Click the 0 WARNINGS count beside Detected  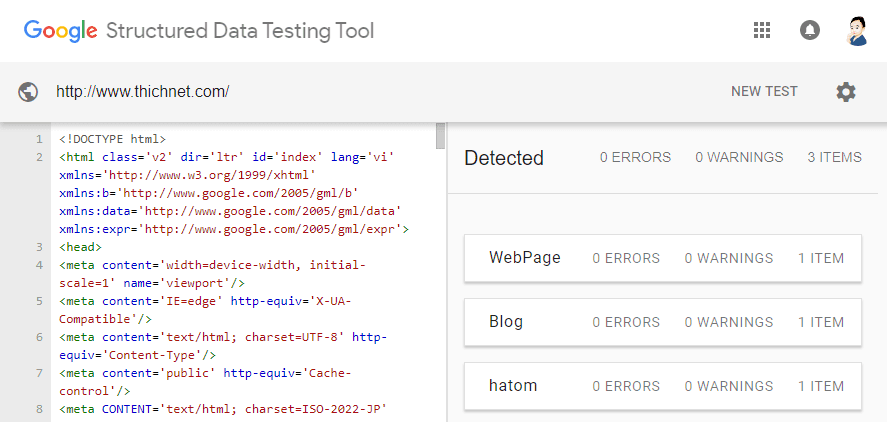739,157
